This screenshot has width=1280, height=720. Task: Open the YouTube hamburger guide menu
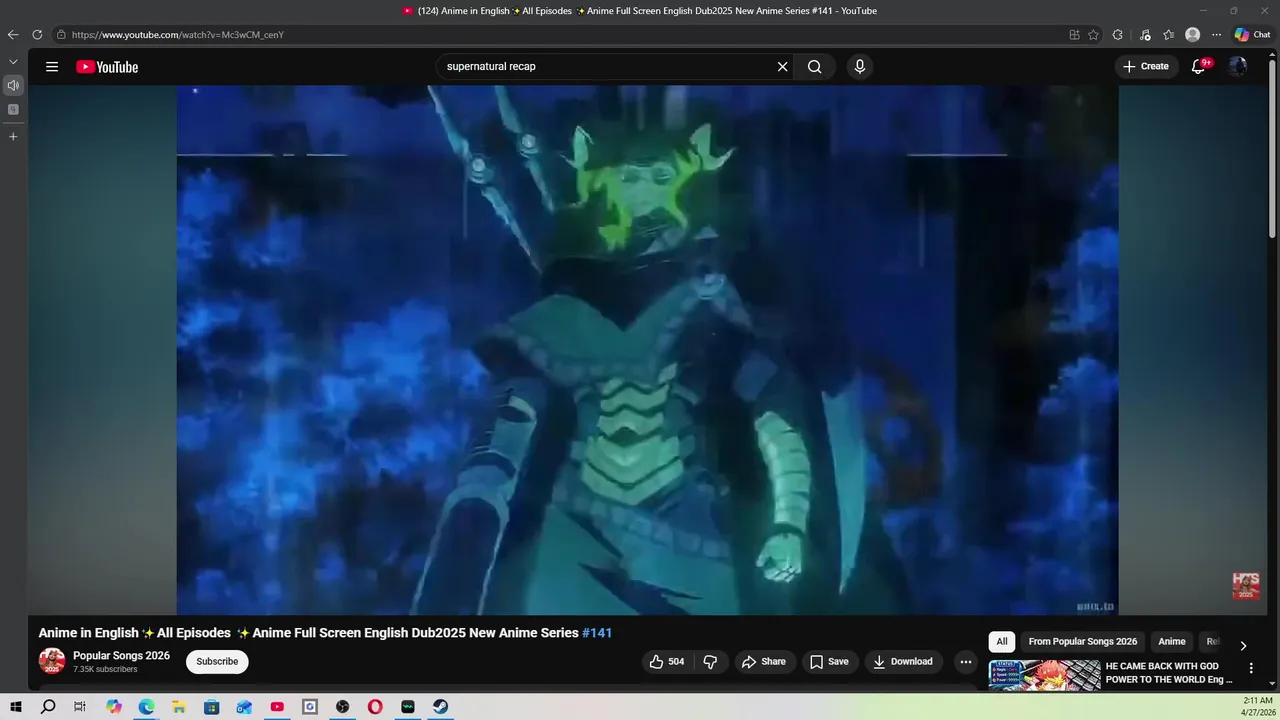tap(52, 67)
